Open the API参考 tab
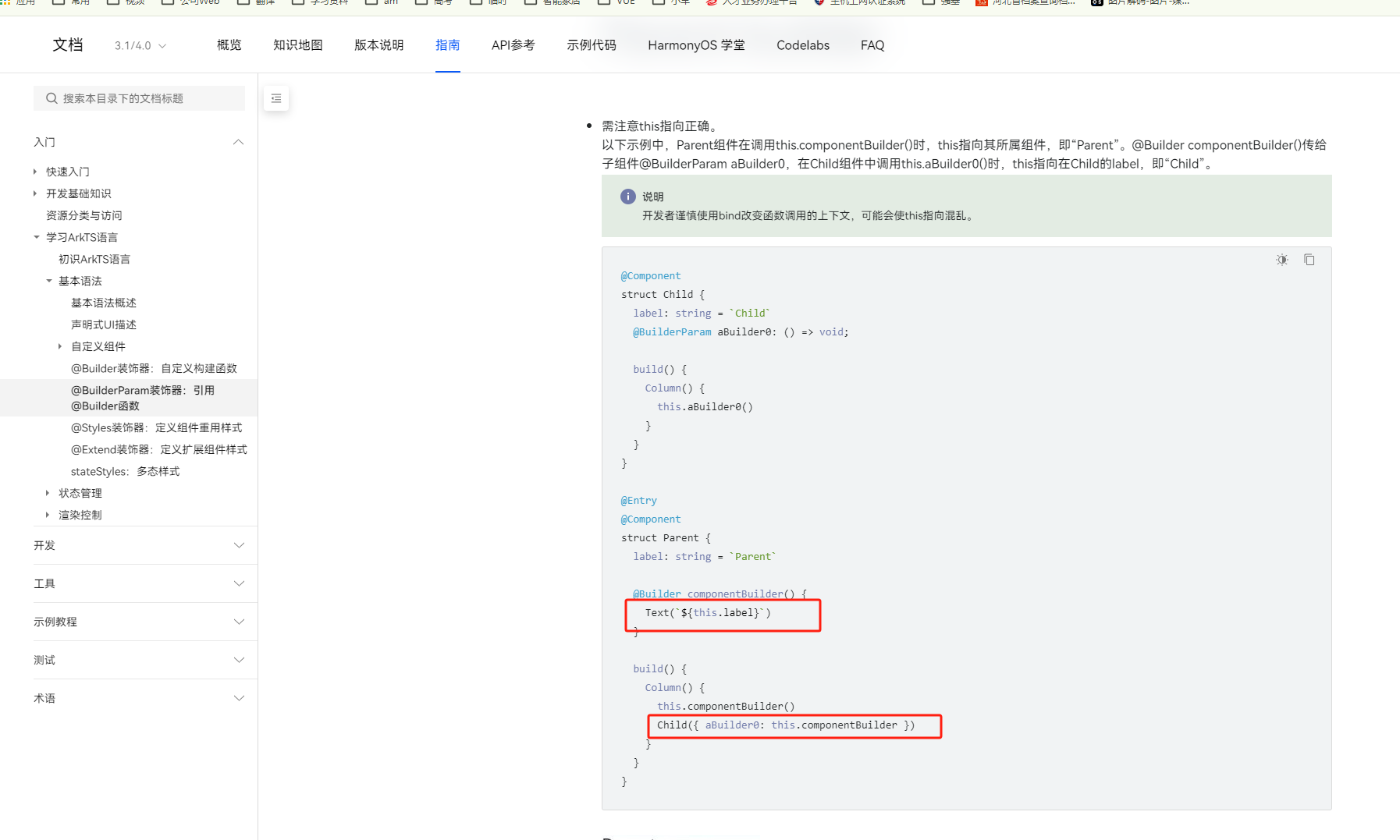Screen dimensions: 1400x840 (x=513, y=45)
